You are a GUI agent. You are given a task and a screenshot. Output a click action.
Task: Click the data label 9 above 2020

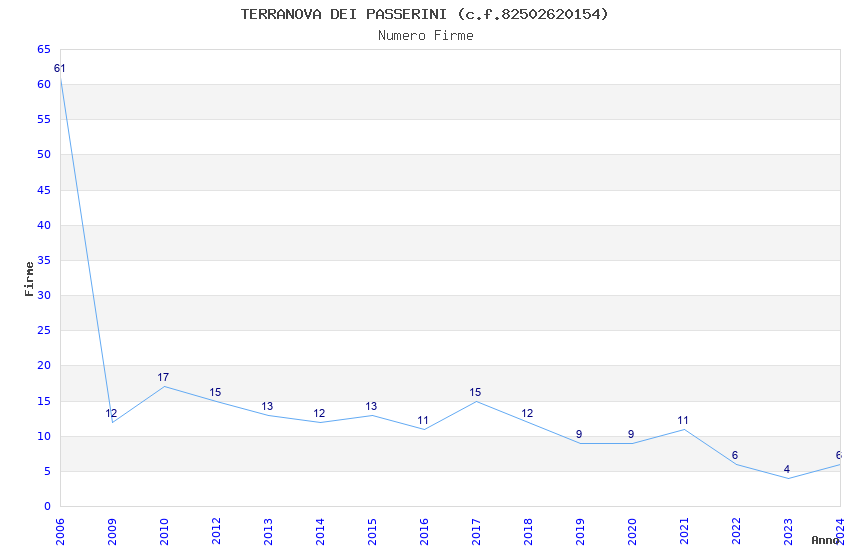(x=631, y=435)
